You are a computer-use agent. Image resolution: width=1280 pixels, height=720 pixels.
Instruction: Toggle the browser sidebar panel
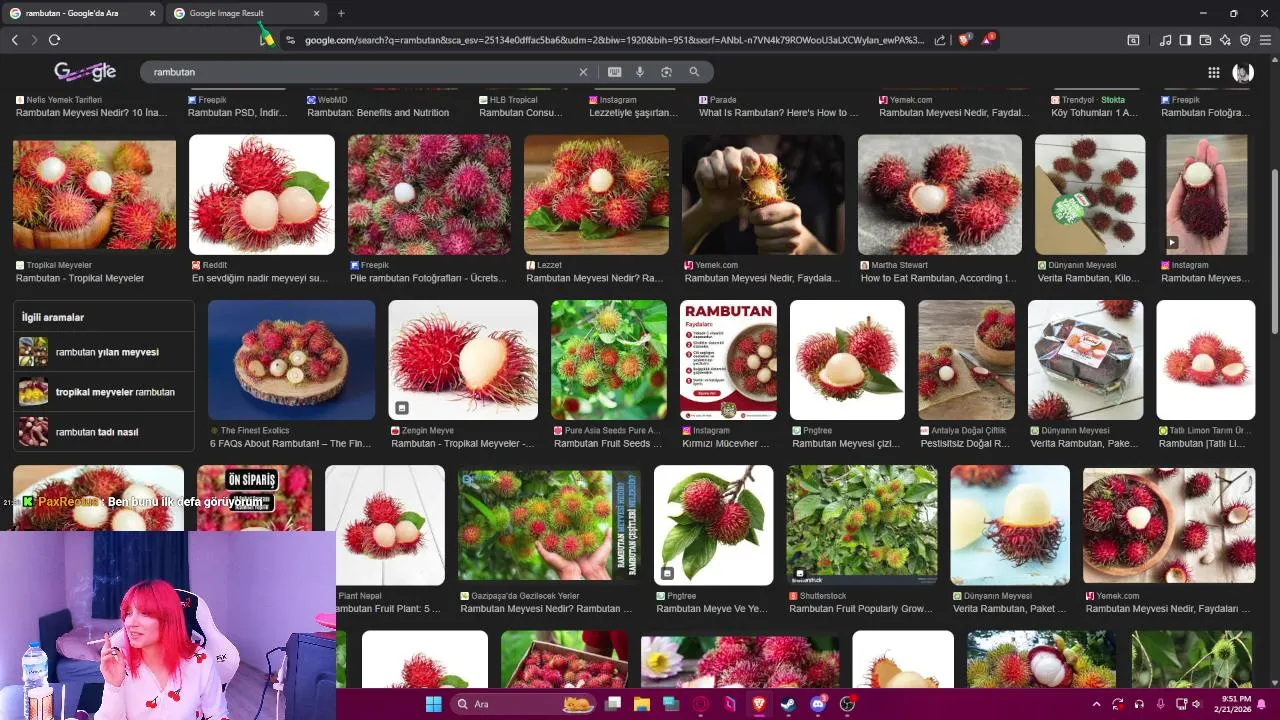tap(1185, 40)
